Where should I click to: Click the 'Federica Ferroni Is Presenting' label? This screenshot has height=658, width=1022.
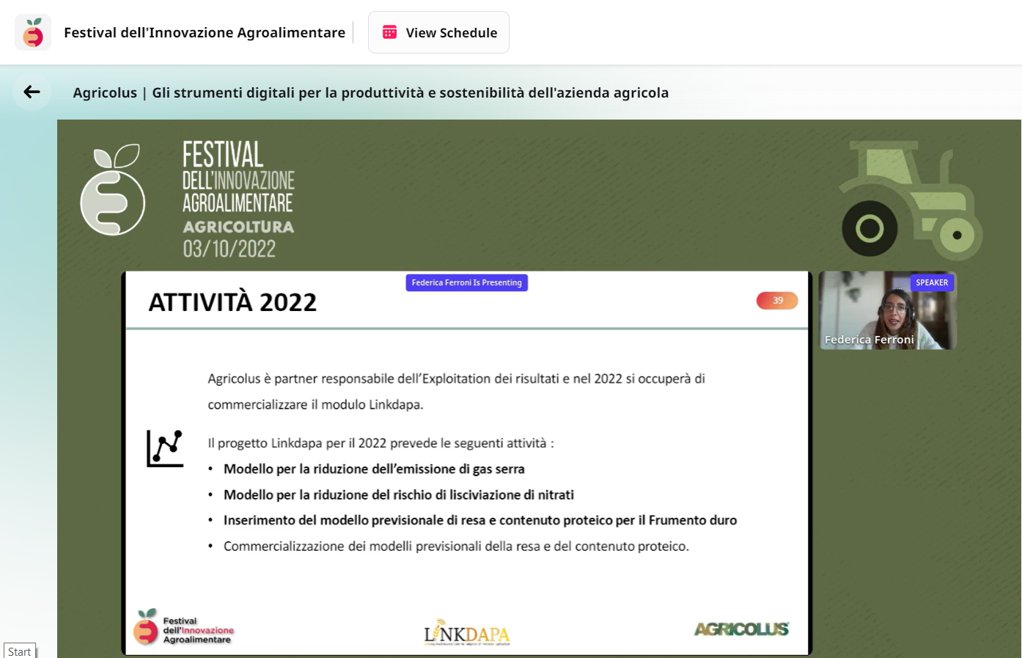pyautogui.click(x=467, y=283)
